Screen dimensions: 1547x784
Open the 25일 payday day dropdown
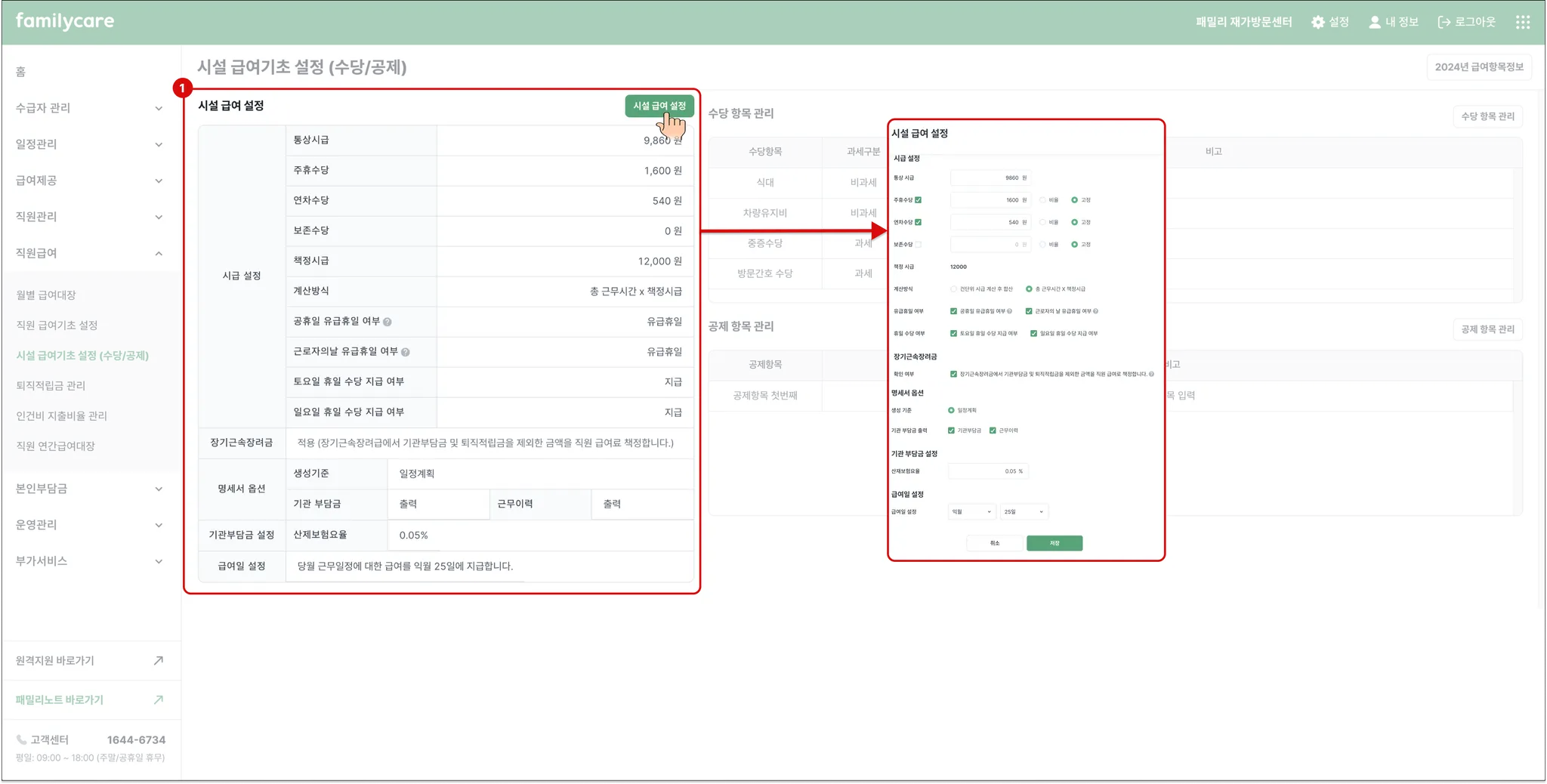(x=1024, y=512)
